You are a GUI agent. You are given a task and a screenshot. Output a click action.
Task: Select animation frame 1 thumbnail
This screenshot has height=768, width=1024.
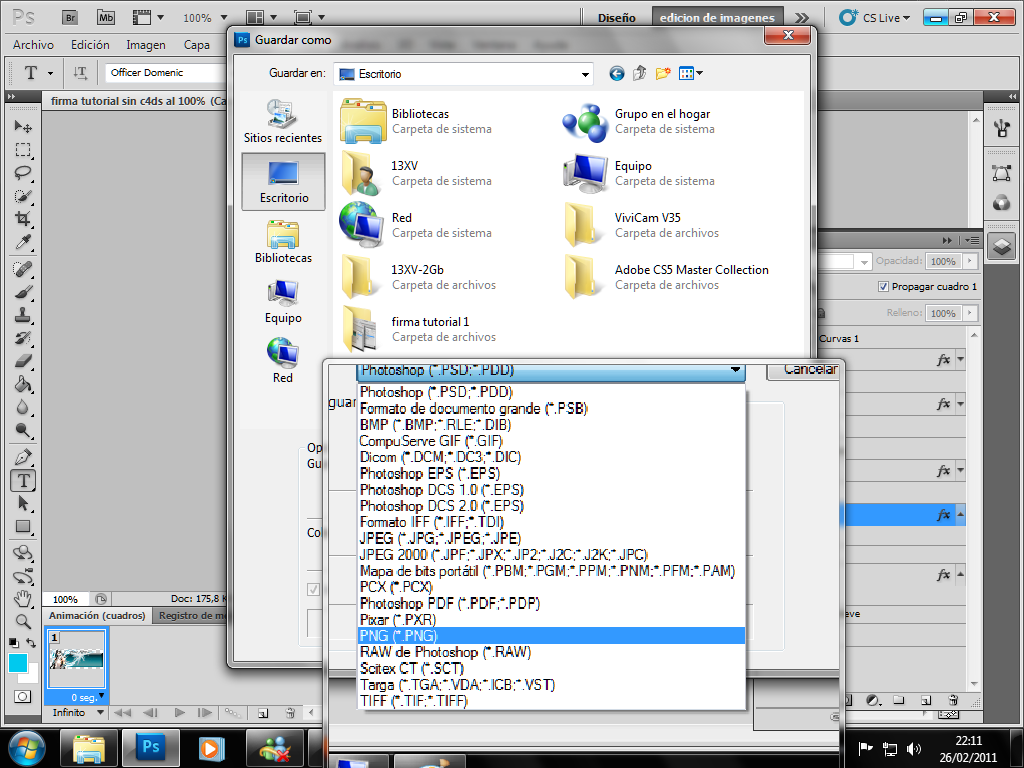(77, 658)
